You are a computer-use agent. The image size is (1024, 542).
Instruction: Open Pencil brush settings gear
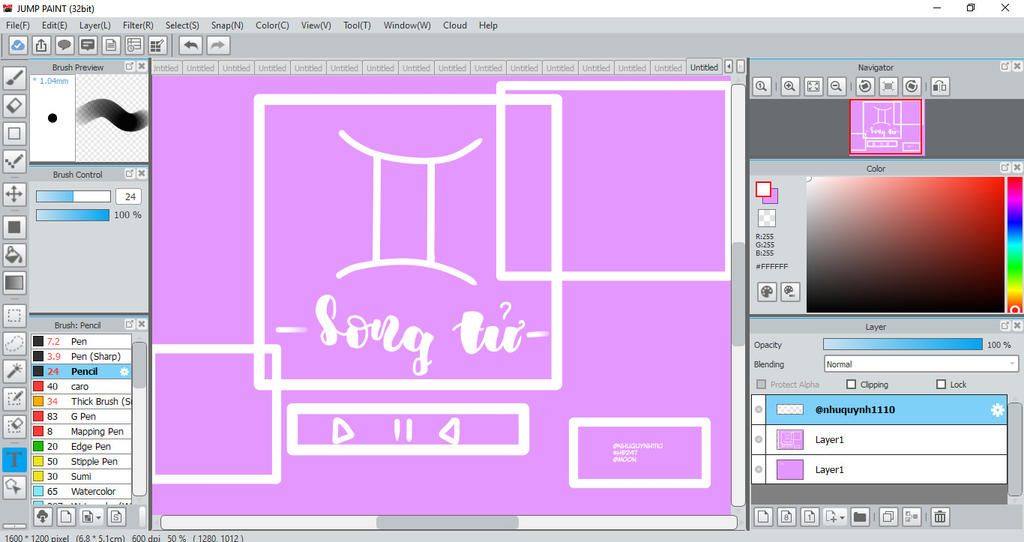(124, 372)
